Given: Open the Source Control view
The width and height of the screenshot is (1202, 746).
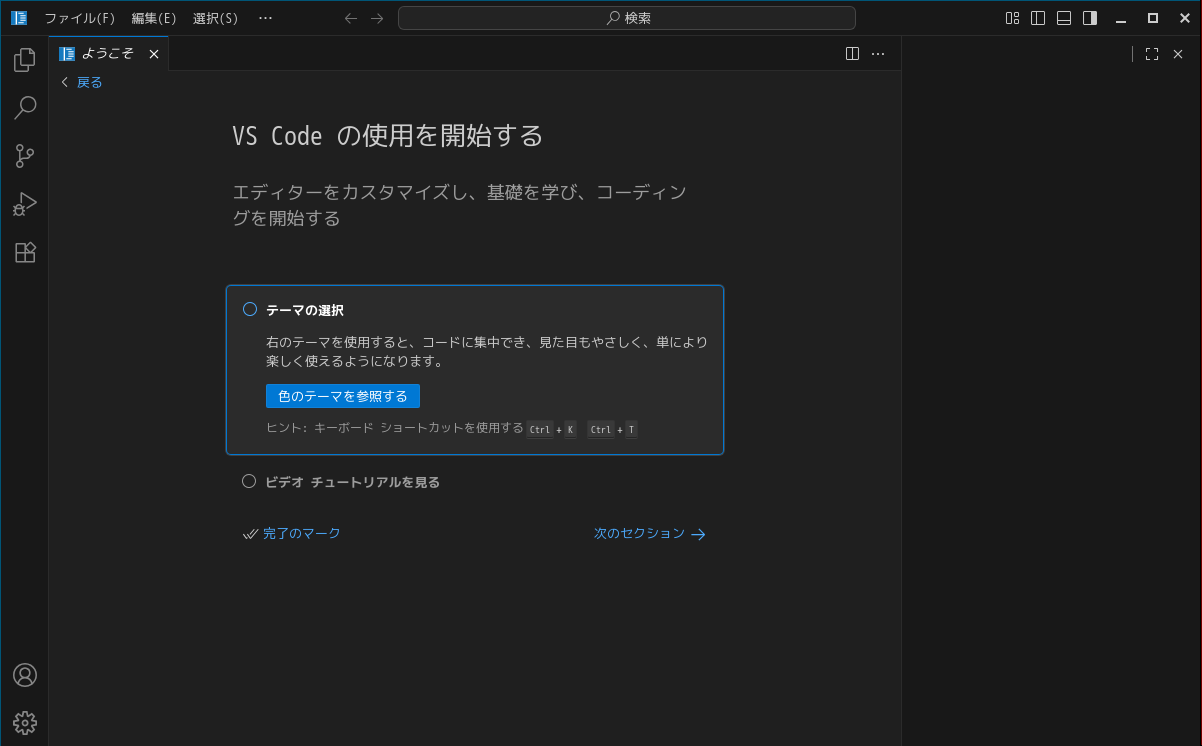Looking at the screenshot, I should (25, 156).
